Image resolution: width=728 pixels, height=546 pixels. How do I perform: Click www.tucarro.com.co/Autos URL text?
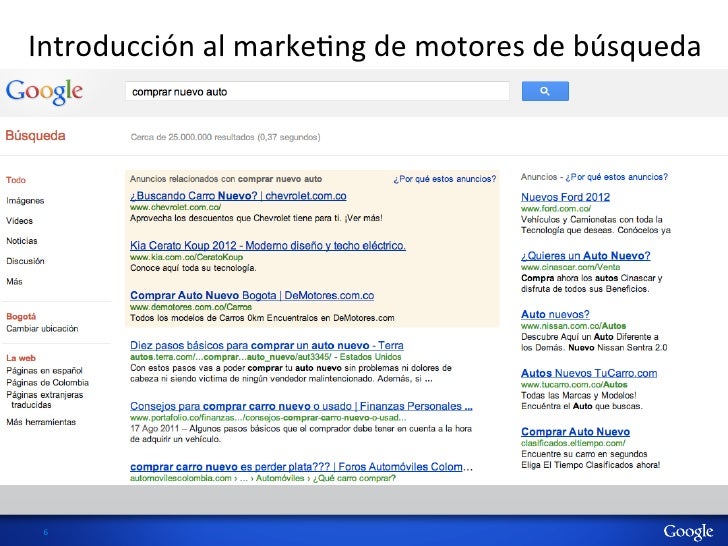574,384
